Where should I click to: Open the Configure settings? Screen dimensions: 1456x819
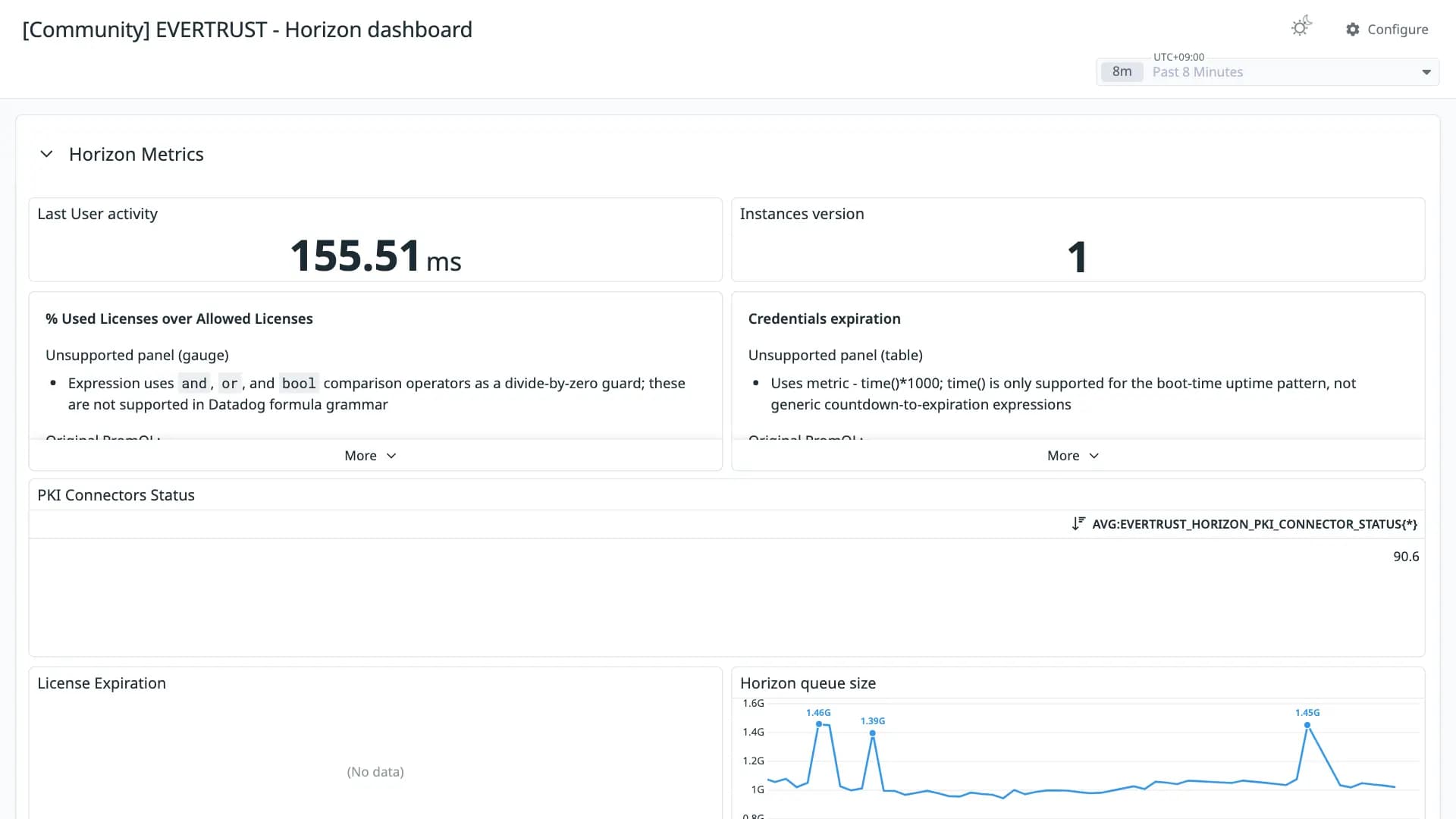click(1387, 30)
